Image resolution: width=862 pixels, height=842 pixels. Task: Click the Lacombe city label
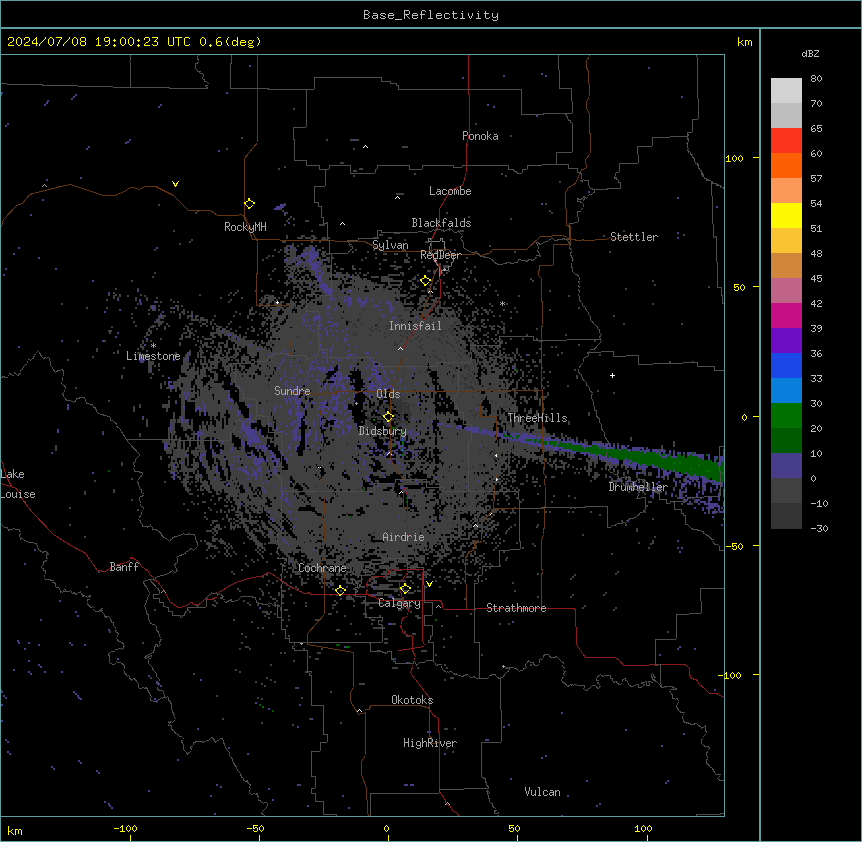click(450, 191)
